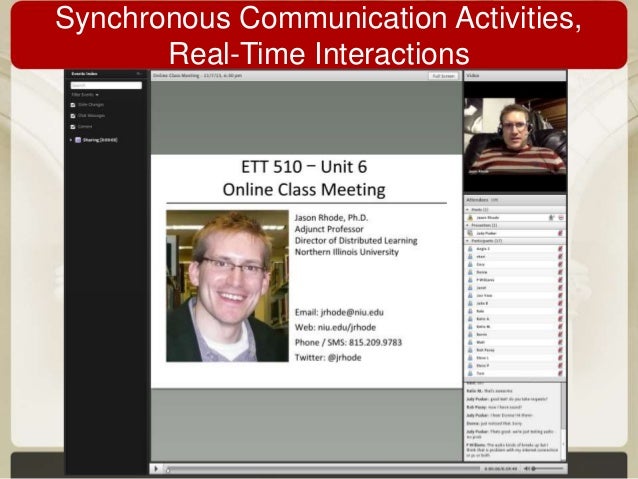Click muted mic icon on Judy Pusker's row
638x479 pixels.
click(x=560, y=233)
